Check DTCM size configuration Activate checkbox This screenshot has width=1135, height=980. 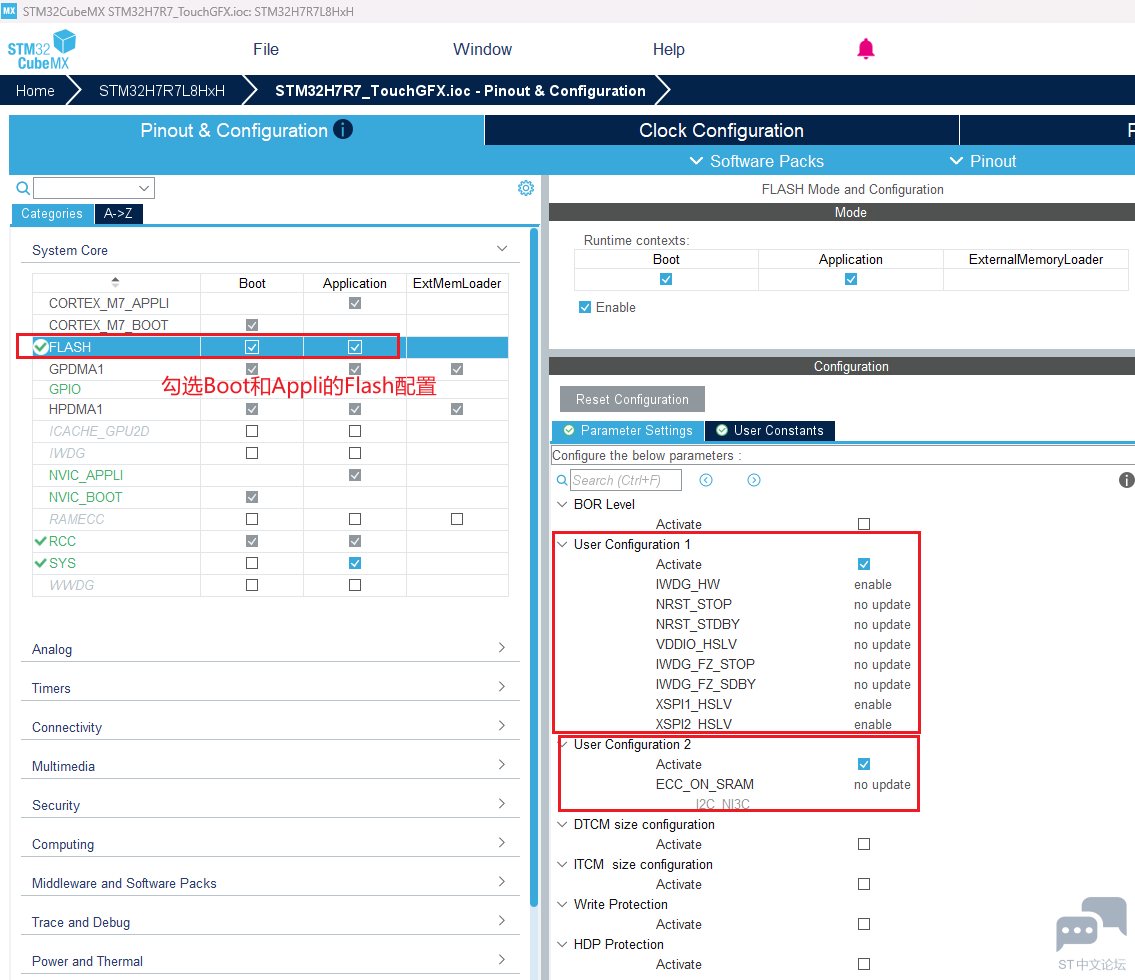[x=864, y=844]
